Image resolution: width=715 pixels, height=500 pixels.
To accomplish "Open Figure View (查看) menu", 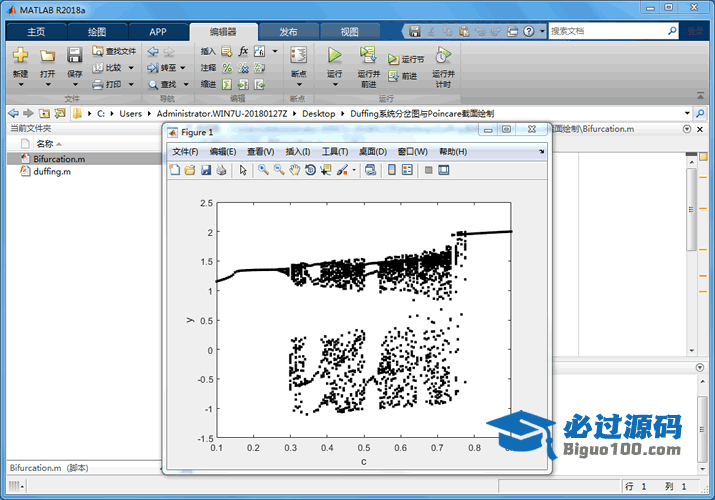I will [x=260, y=151].
